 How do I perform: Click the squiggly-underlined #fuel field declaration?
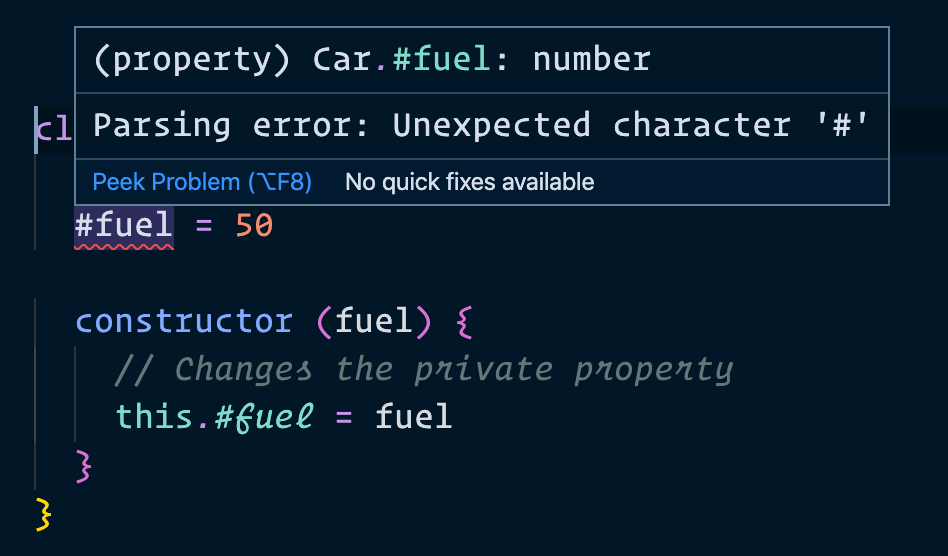124,226
